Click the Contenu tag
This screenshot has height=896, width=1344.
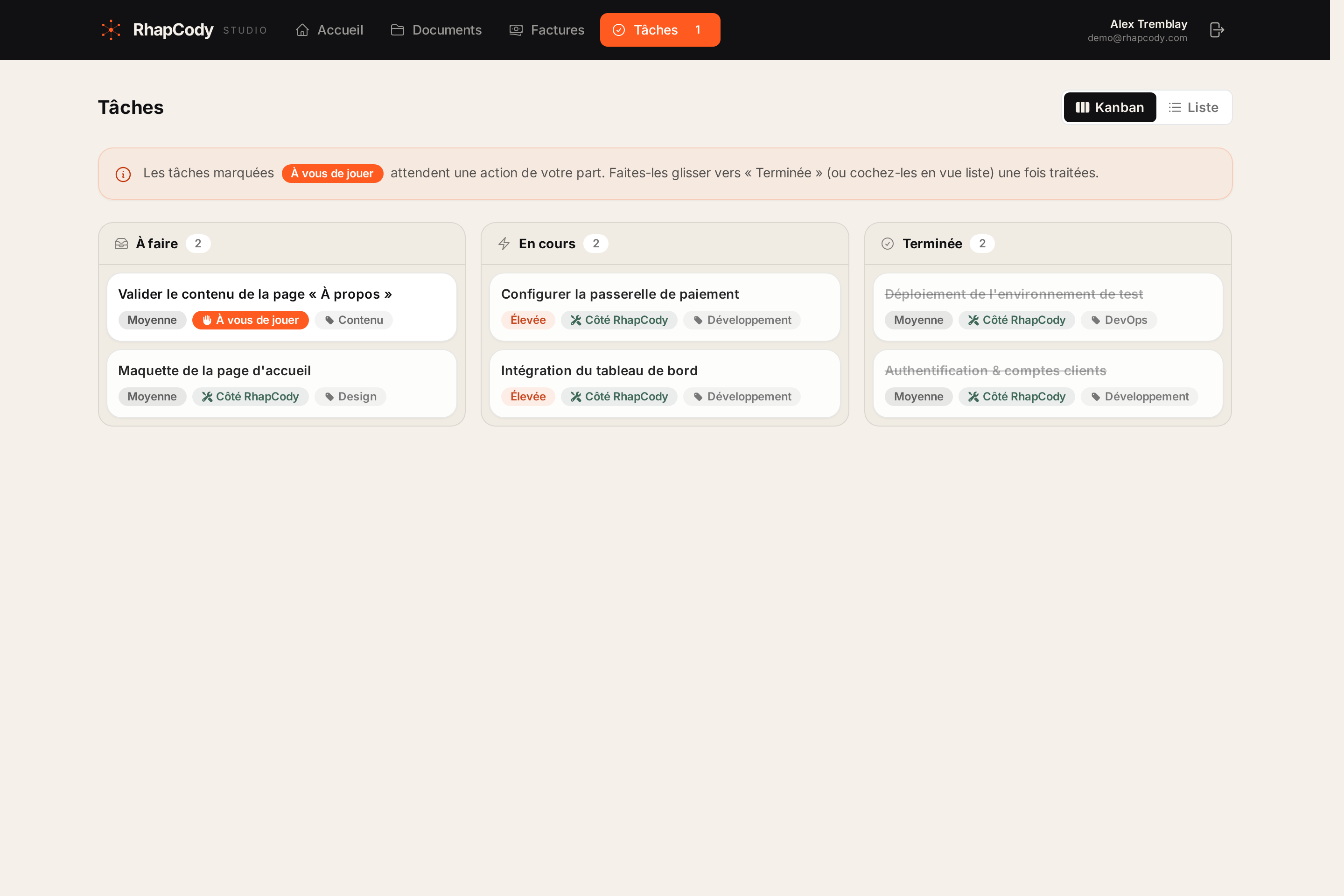point(354,320)
